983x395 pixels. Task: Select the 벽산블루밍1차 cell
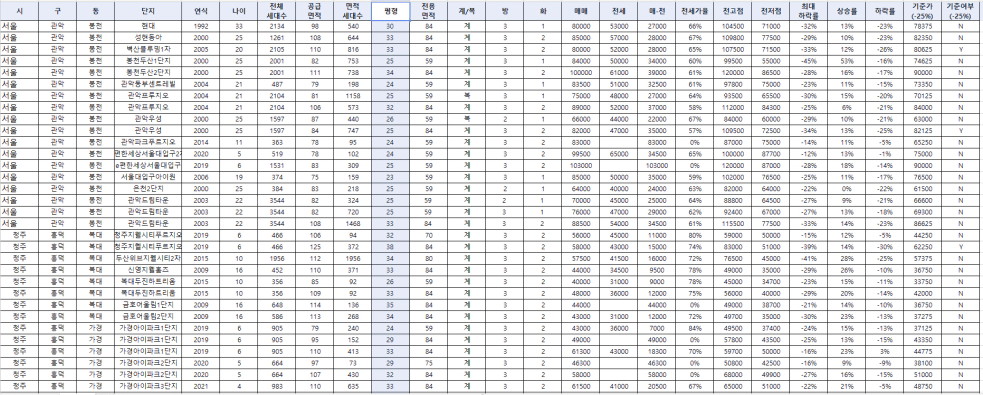149,48
